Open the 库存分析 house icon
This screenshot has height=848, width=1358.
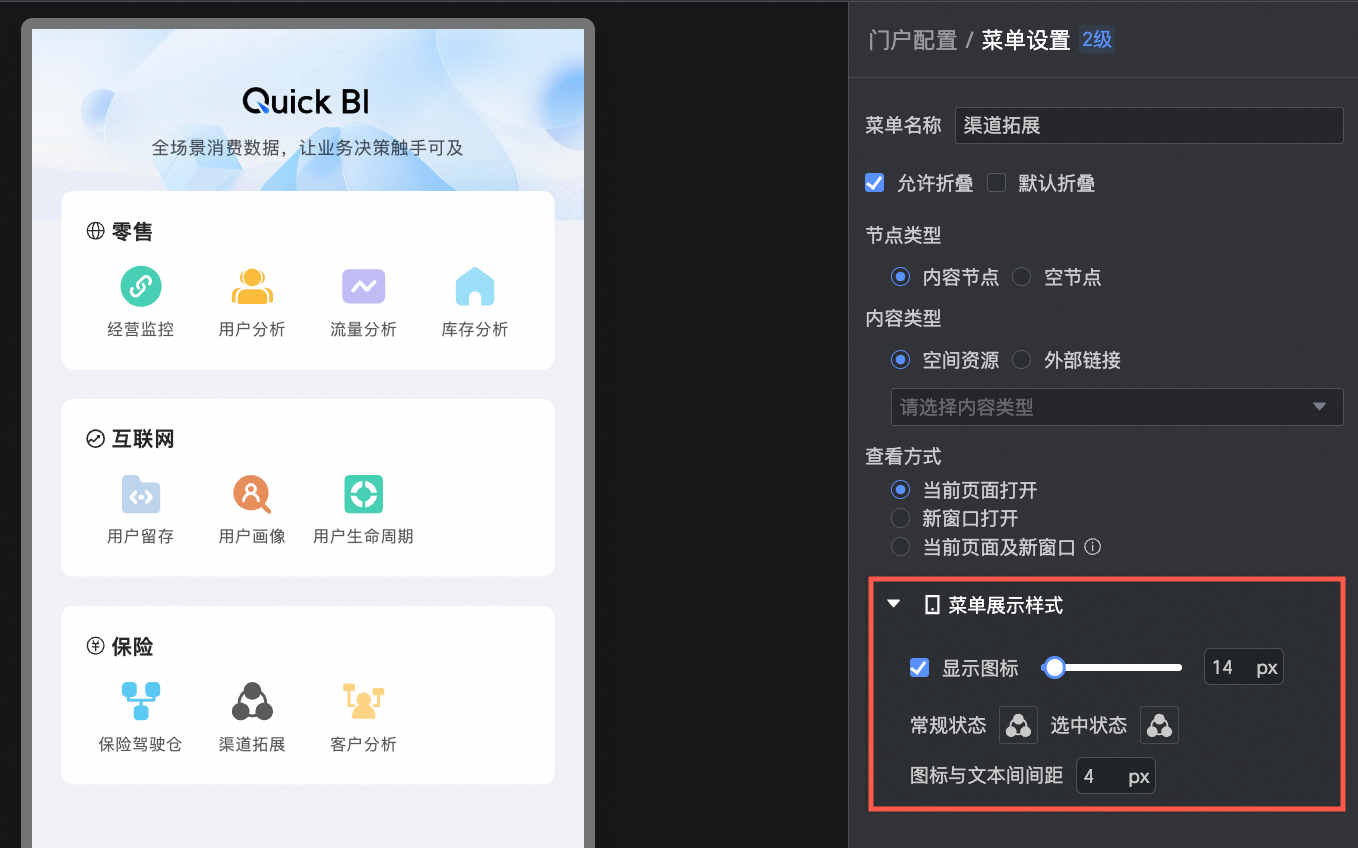(475, 286)
